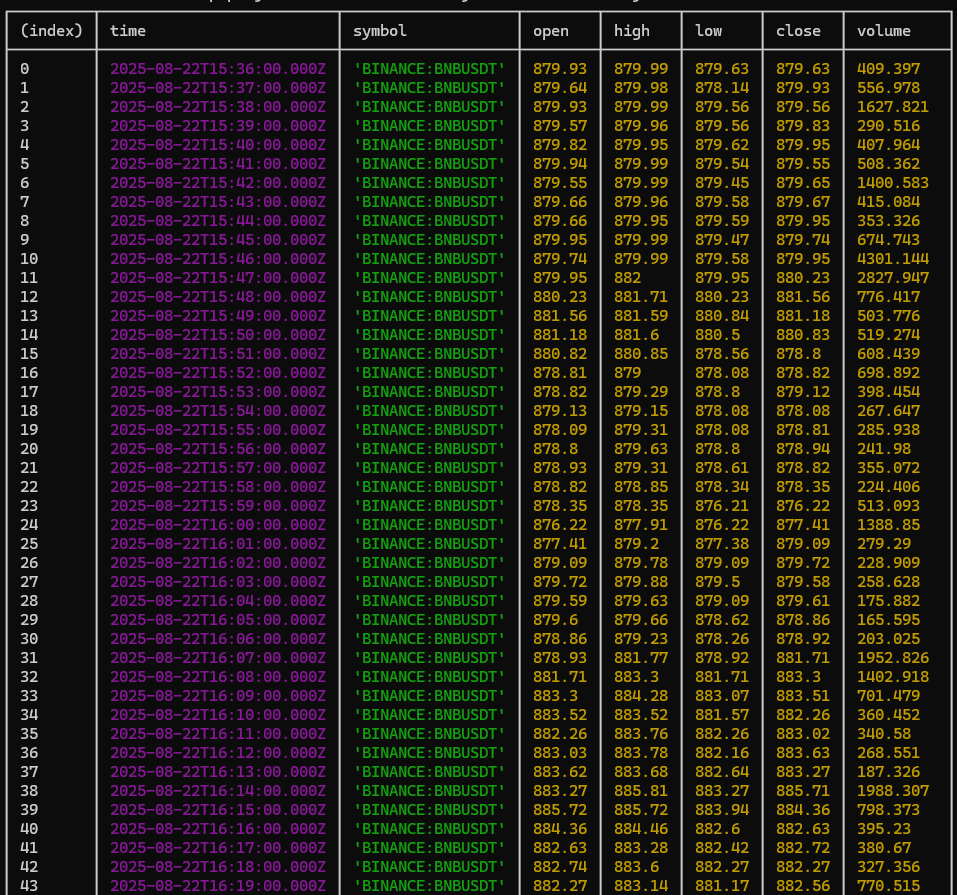Click 'BINANCE:BNBUSDT' symbol in row 40
Screen dimensions: 957x895
pos(429,829)
